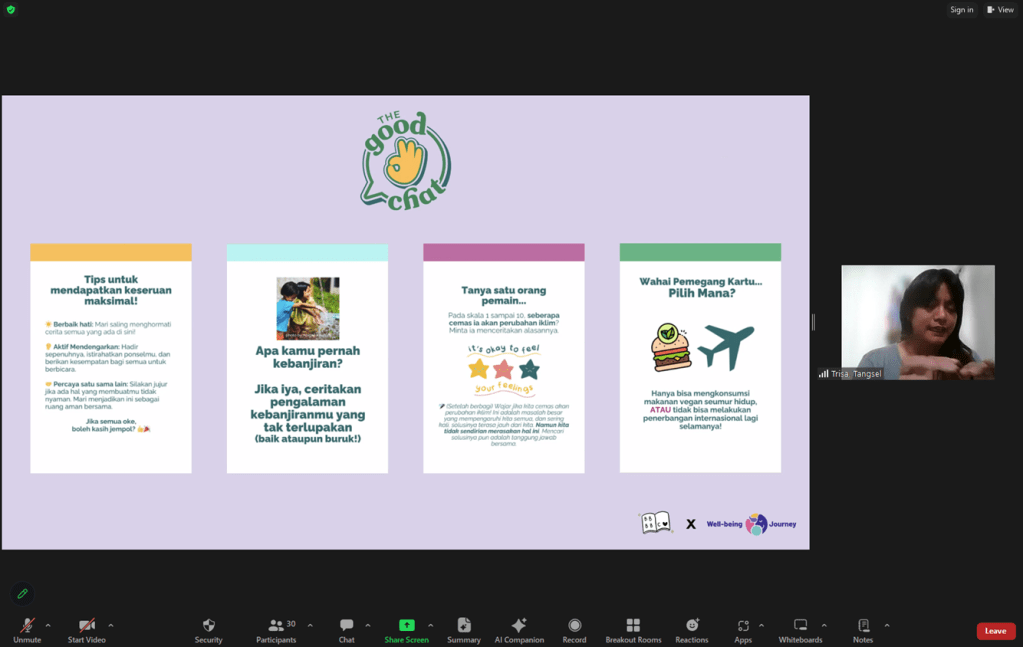Image resolution: width=1023 pixels, height=647 pixels.
Task: Open the meeting Summary
Action: [x=464, y=626]
